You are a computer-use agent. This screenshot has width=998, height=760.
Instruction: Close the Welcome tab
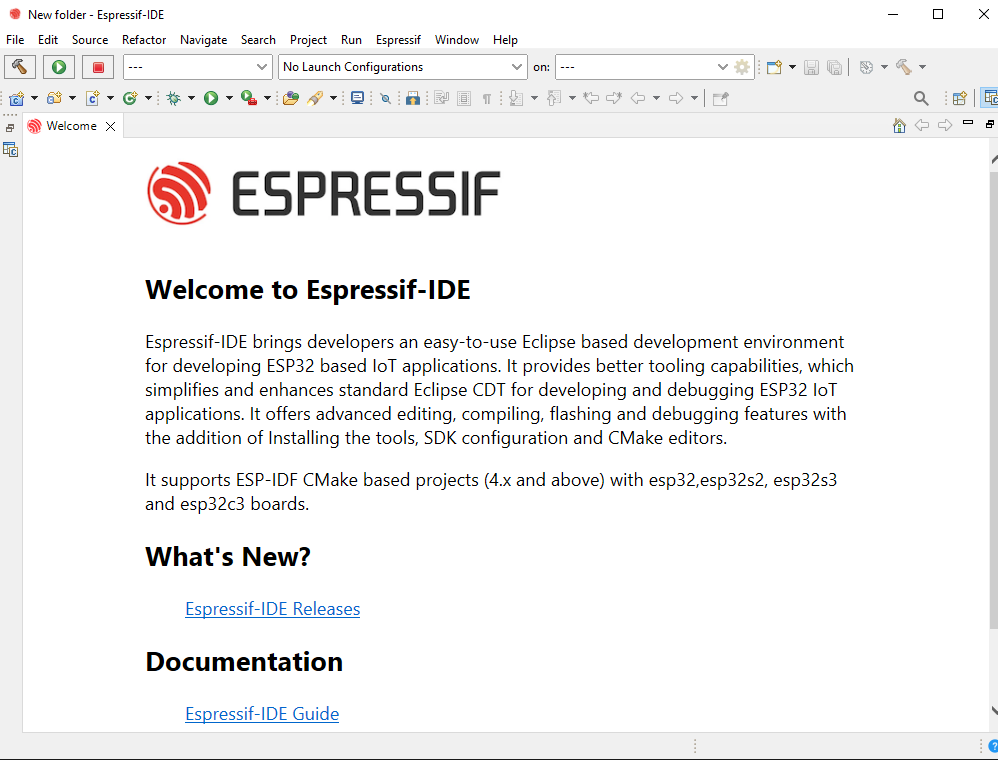111,126
